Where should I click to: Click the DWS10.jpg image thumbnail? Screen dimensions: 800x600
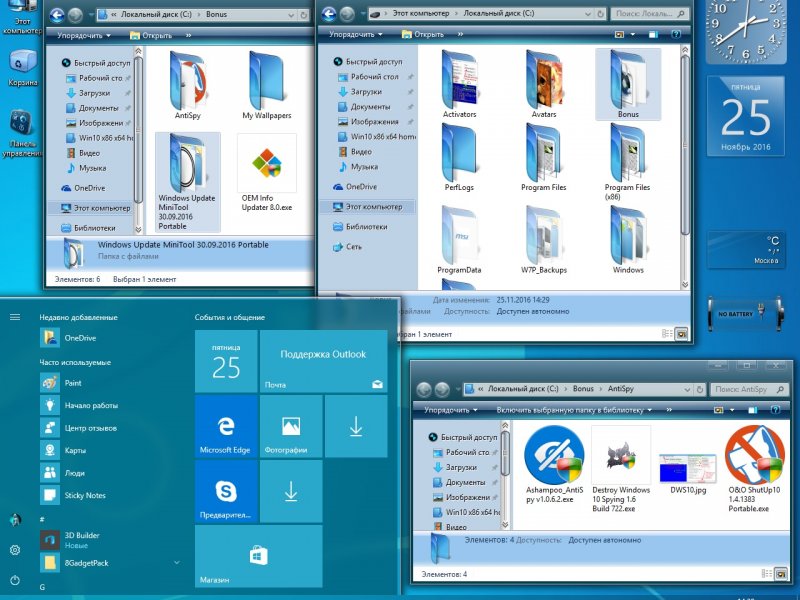point(688,469)
